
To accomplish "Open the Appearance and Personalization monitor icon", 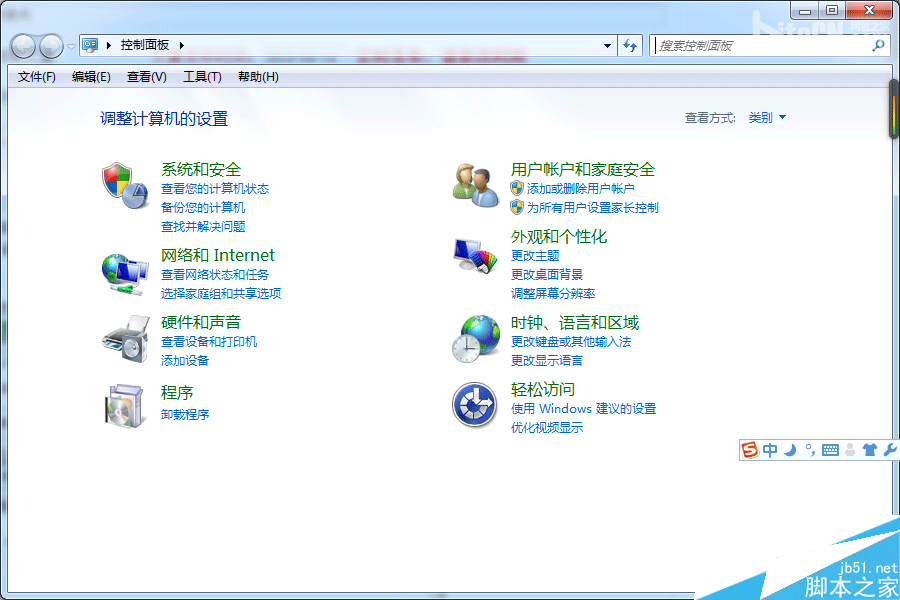I will pos(475,256).
